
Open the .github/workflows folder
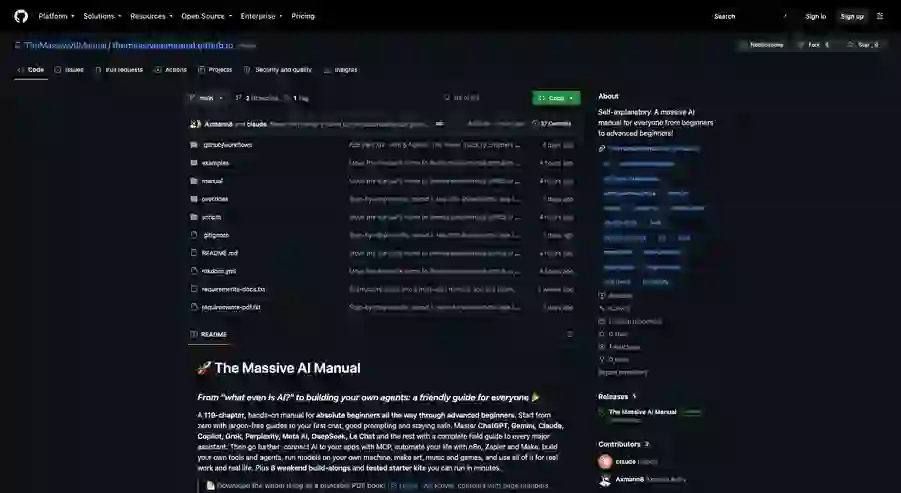click(227, 145)
